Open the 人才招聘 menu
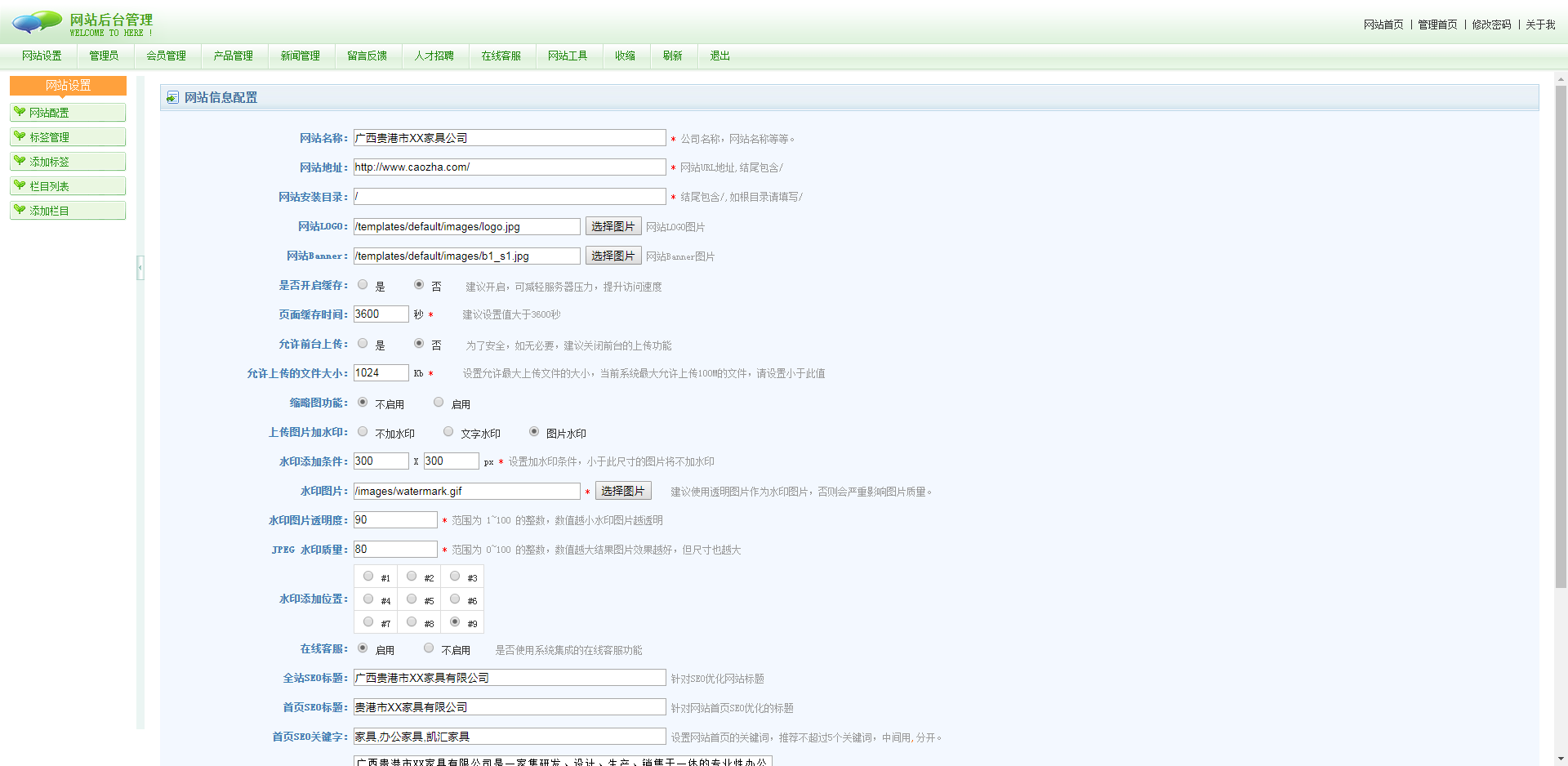 434,56
